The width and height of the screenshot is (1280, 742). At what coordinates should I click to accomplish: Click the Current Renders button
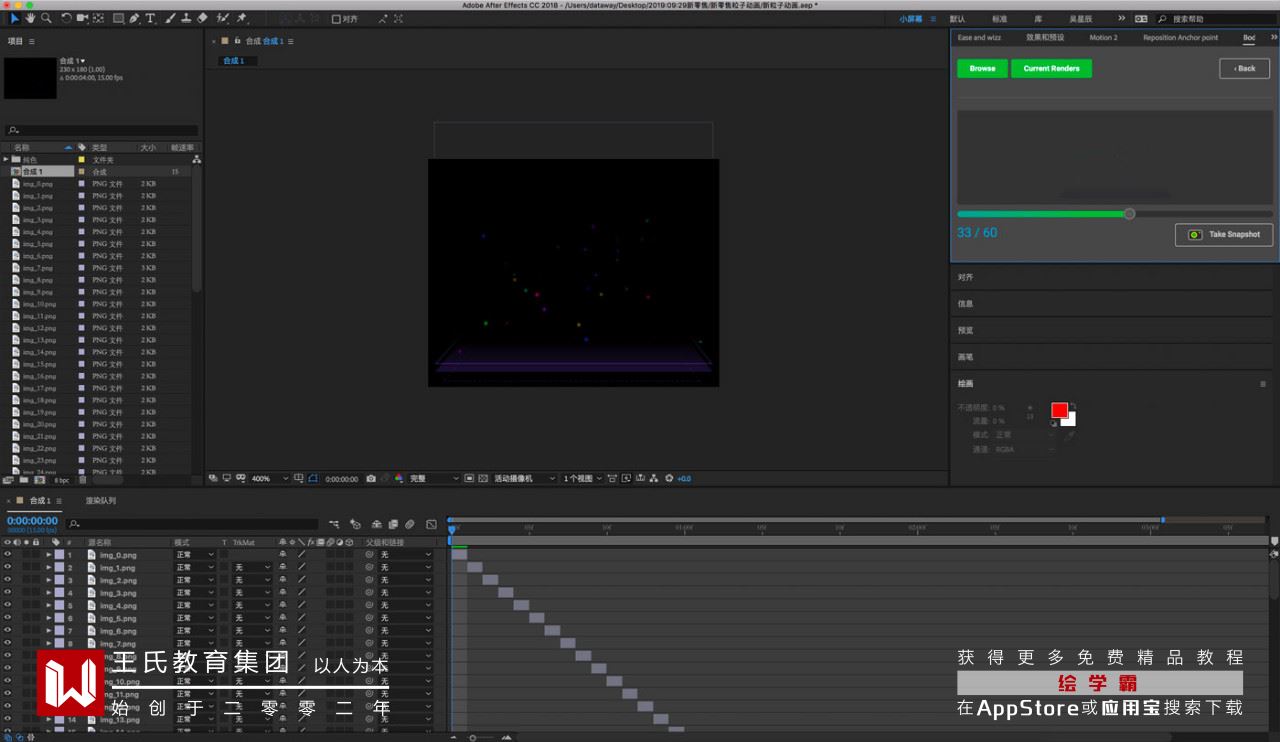tap(1051, 68)
